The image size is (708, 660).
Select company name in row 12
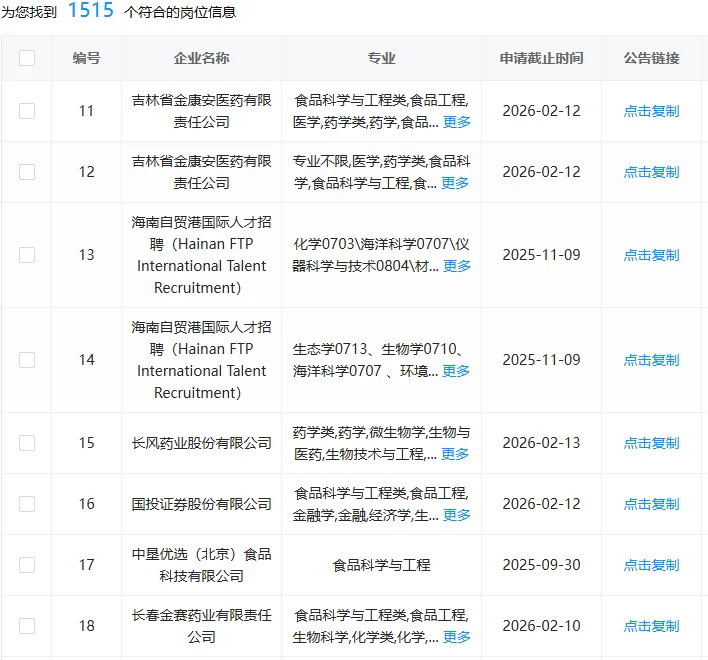(x=201, y=172)
